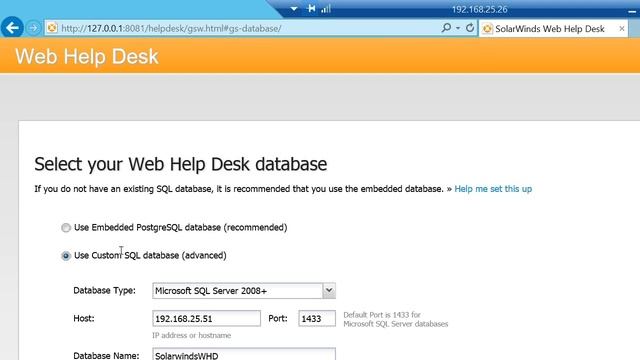Click the 192.168.25.26 connection title
The image size is (640, 360).
479,9
